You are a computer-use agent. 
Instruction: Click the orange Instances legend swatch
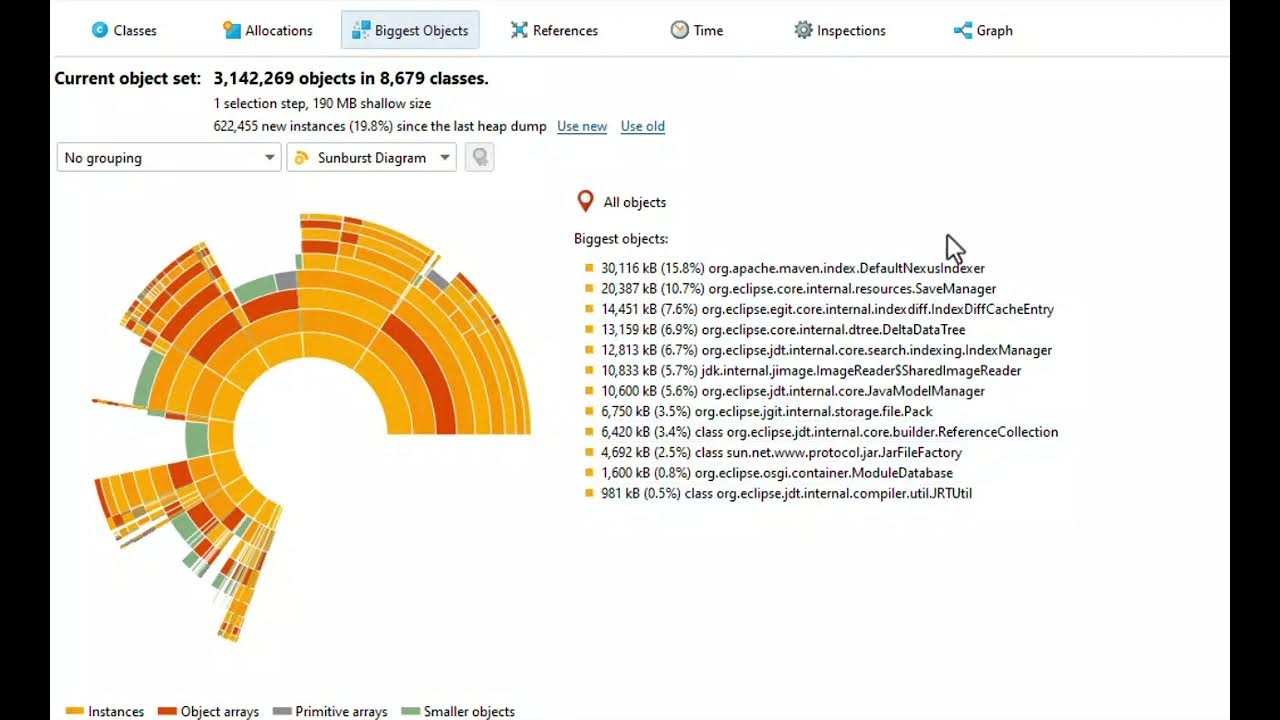(x=74, y=712)
